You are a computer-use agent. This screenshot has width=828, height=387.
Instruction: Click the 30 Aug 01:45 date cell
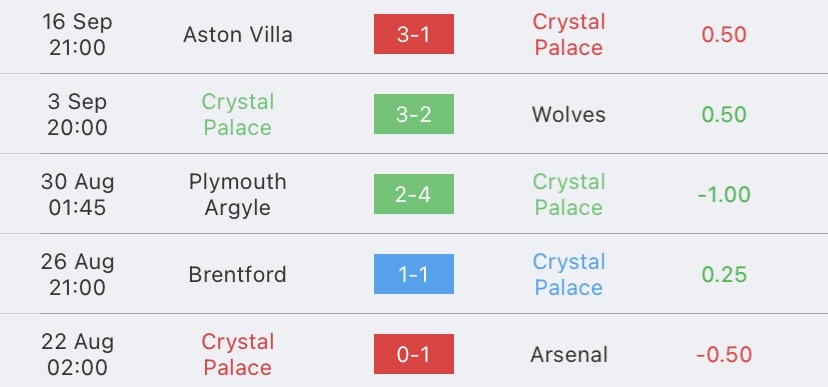click(77, 194)
